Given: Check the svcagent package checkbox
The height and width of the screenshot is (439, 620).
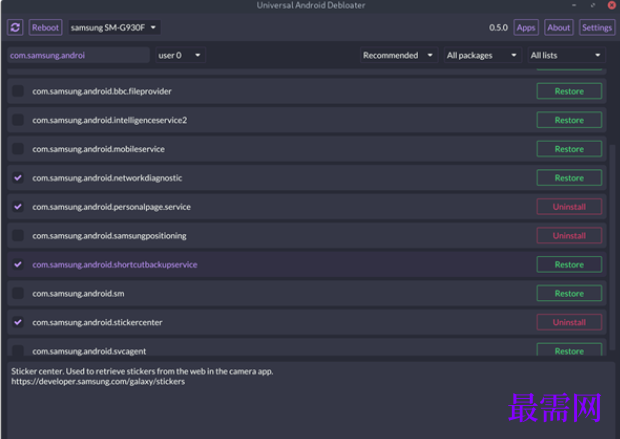Looking at the screenshot, I should point(18,350).
